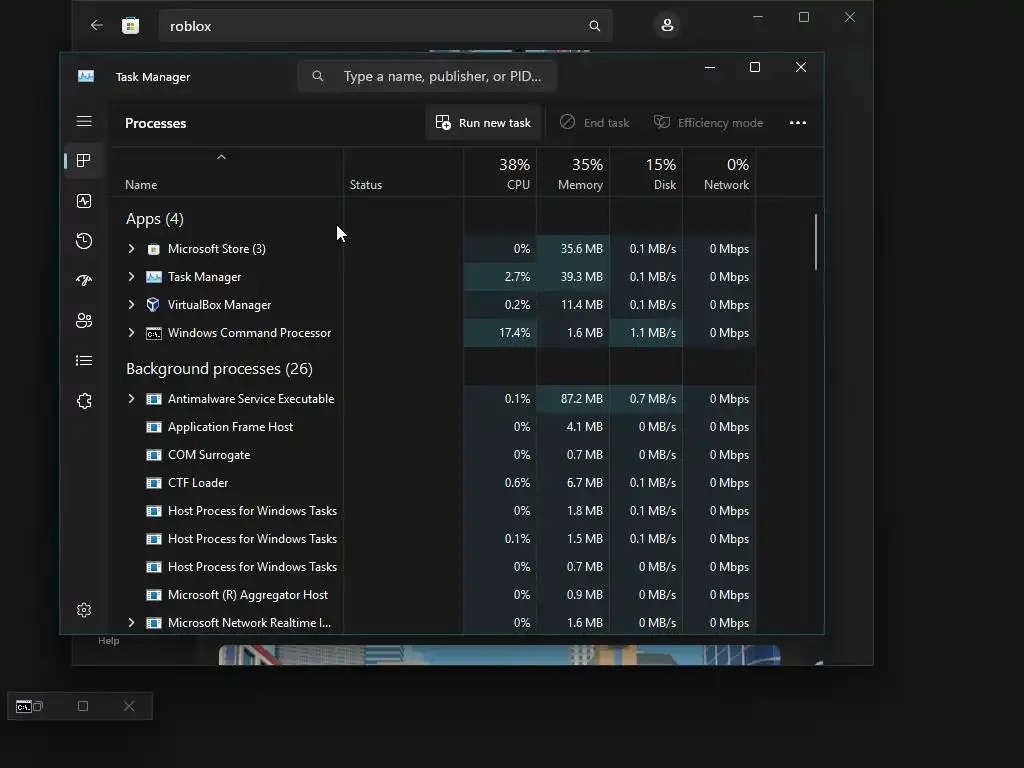Click the Task Manager app logo icon
The width and height of the screenshot is (1024, 768).
point(86,76)
